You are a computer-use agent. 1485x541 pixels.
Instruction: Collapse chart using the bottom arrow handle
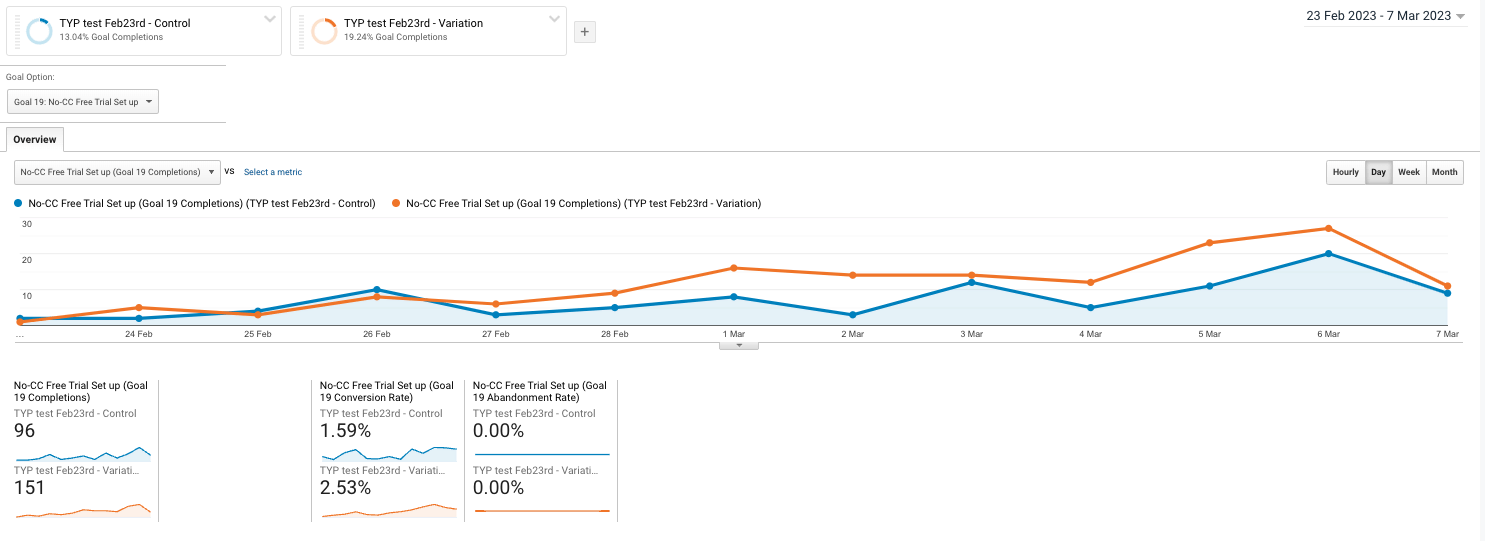(738, 345)
